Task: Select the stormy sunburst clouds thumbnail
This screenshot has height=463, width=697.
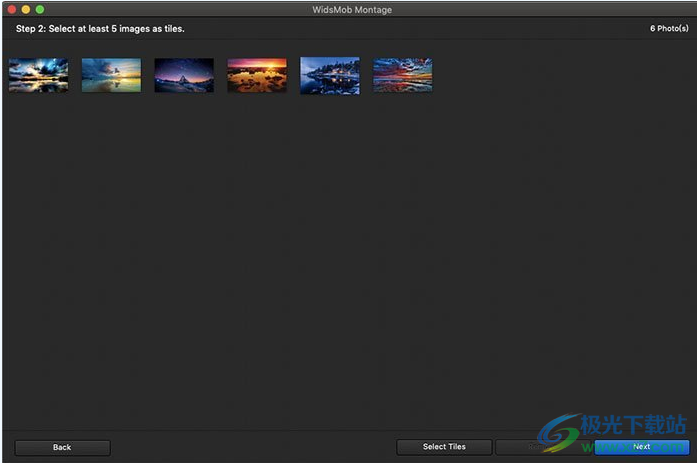Action: point(39,75)
